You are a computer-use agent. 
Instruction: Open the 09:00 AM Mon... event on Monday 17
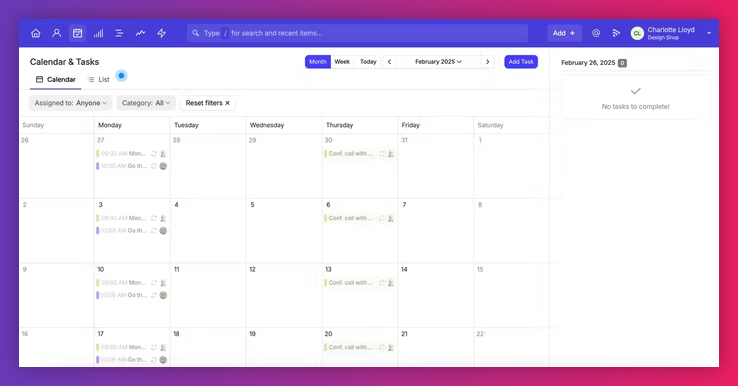click(x=132, y=347)
